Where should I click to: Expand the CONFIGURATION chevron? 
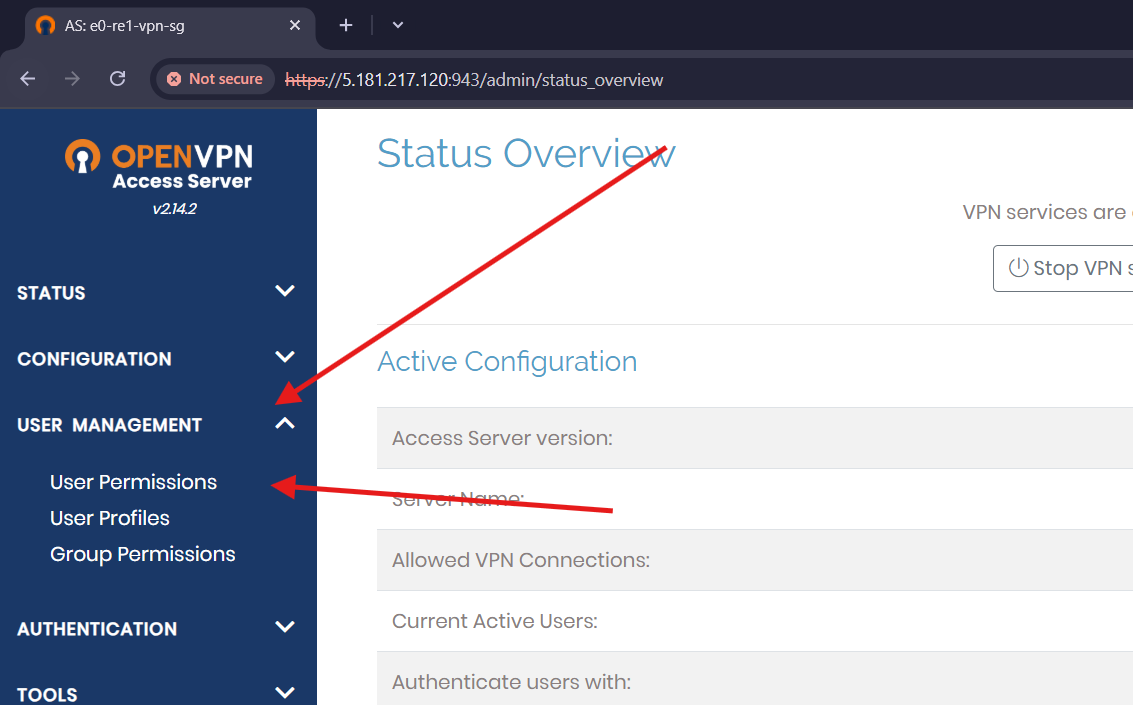point(285,357)
